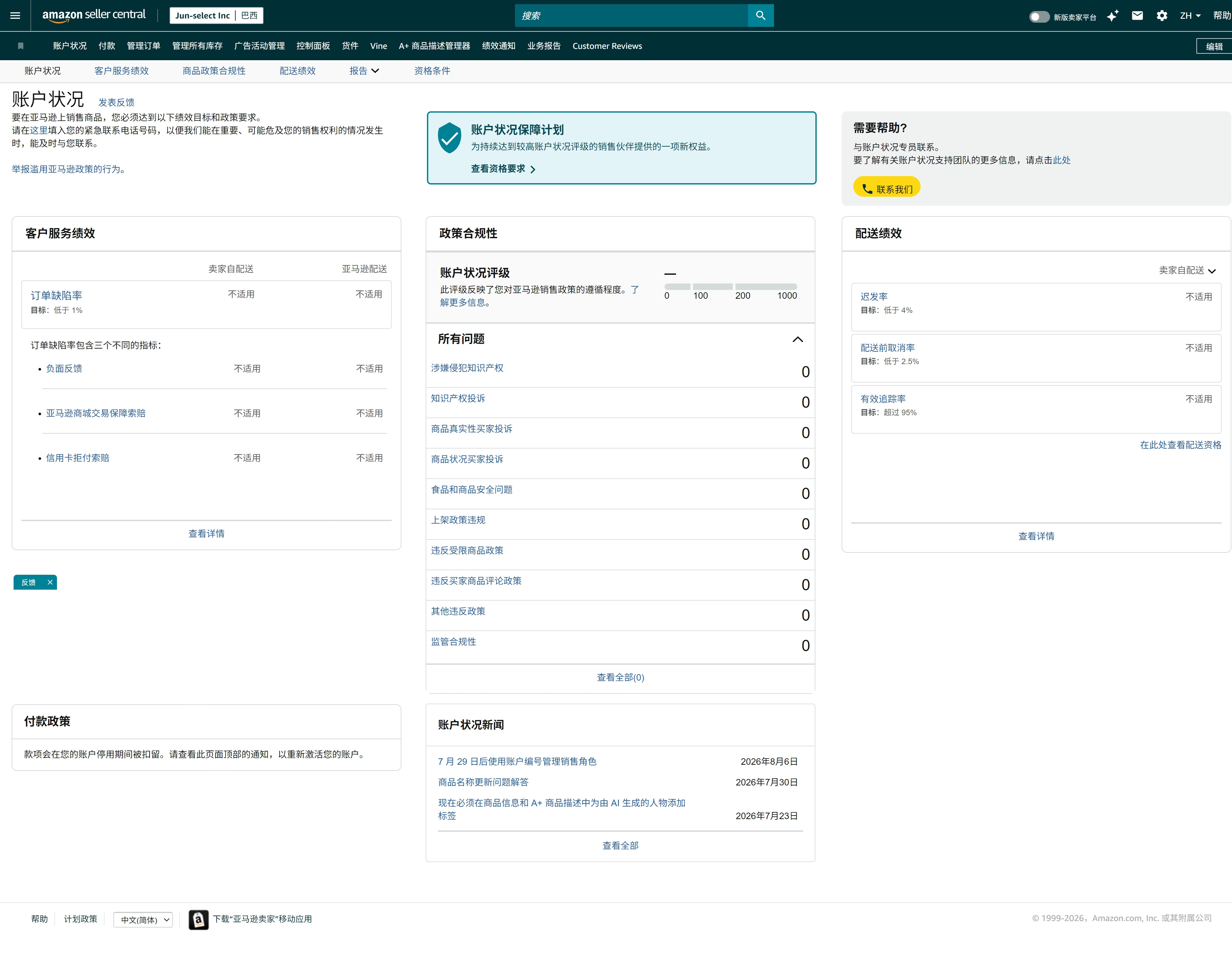Open the messages envelope icon
The height and width of the screenshot is (956, 1232).
(x=1137, y=16)
